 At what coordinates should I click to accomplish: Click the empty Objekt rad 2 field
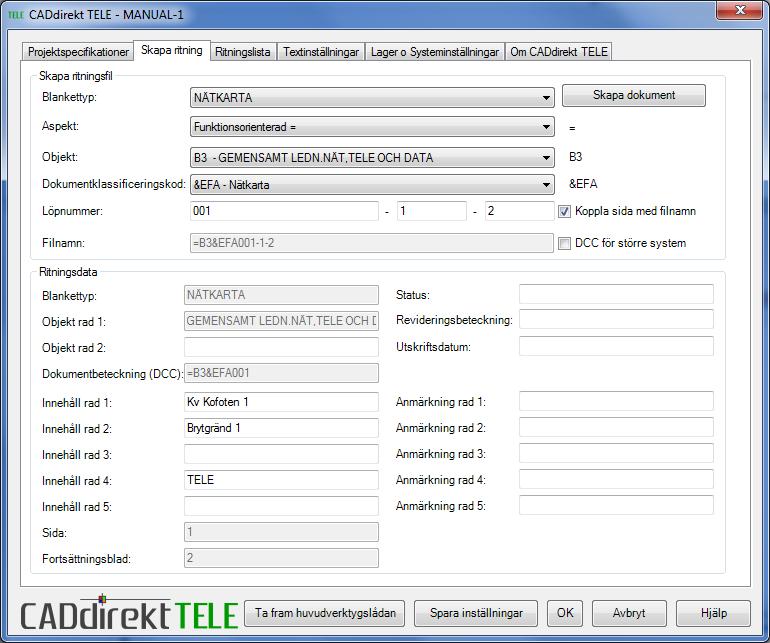pos(281,347)
